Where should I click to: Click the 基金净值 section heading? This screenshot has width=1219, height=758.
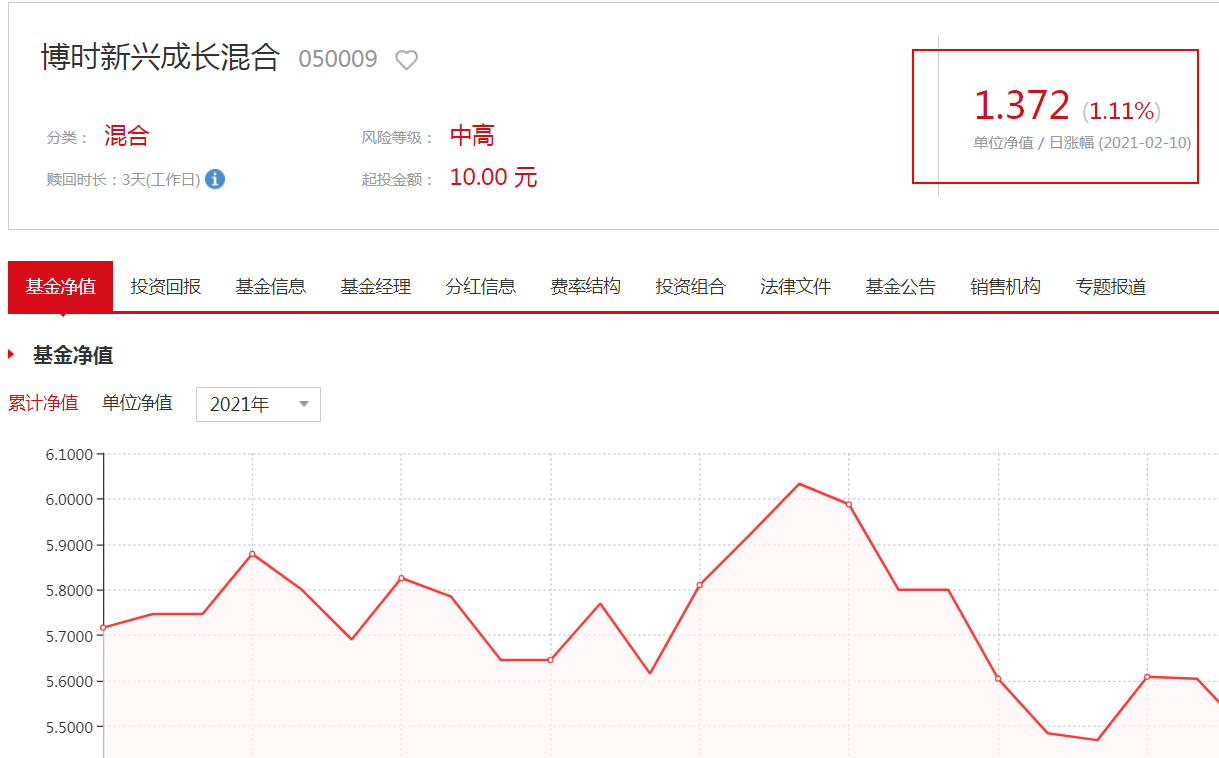pyautogui.click(x=73, y=355)
